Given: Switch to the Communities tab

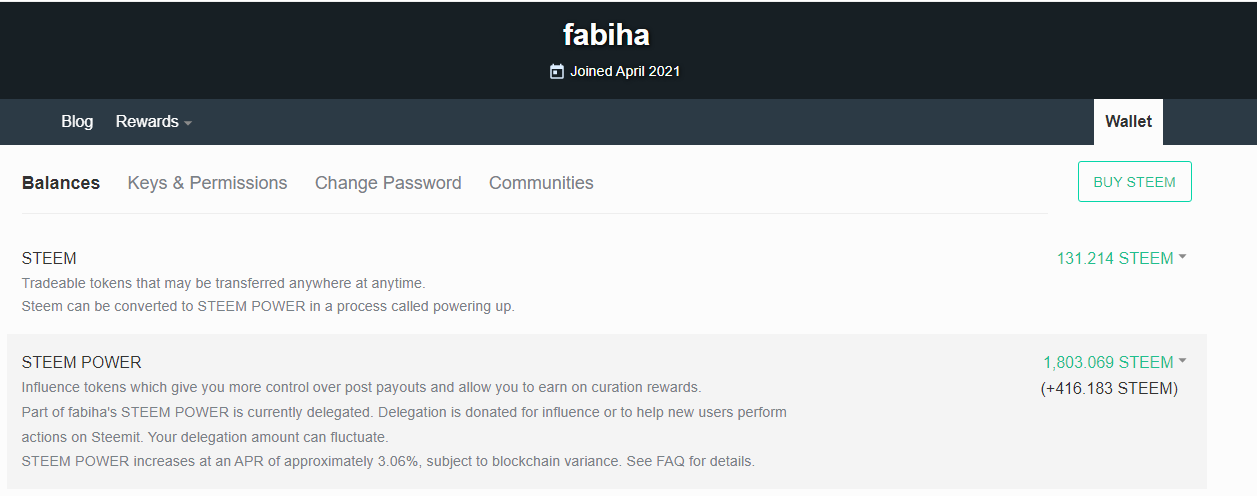Looking at the screenshot, I should pyautogui.click(x=541, y=183).
